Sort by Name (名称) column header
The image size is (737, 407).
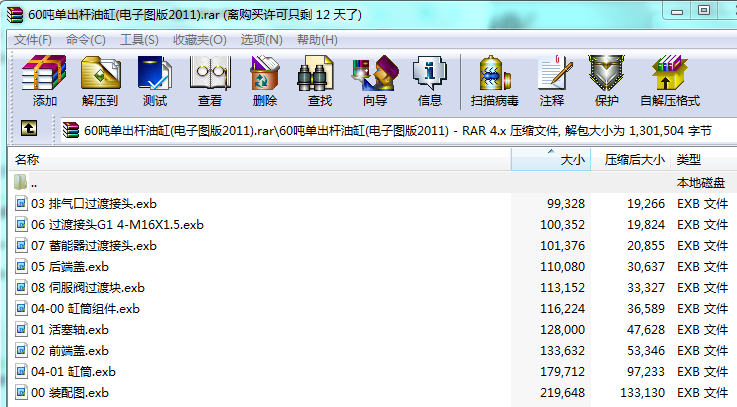(260, 160)
